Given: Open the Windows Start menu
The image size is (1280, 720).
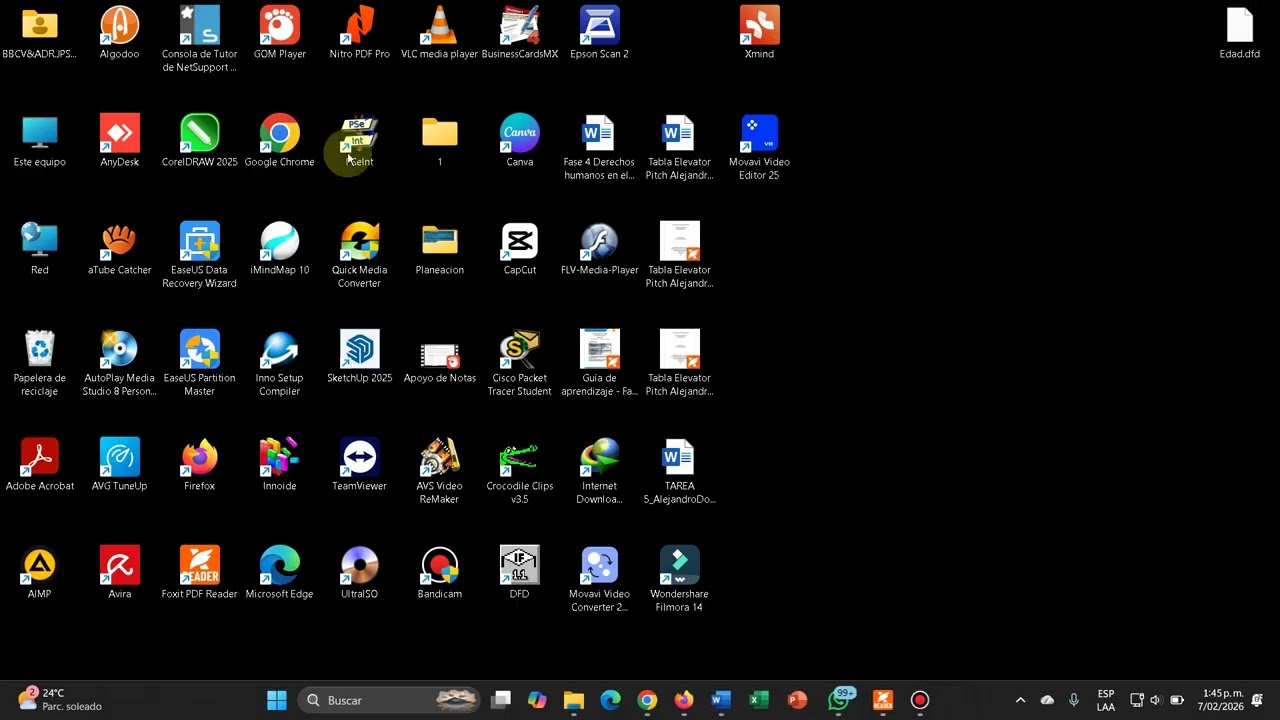Looking at the screenshot, I should coord(277,700).
